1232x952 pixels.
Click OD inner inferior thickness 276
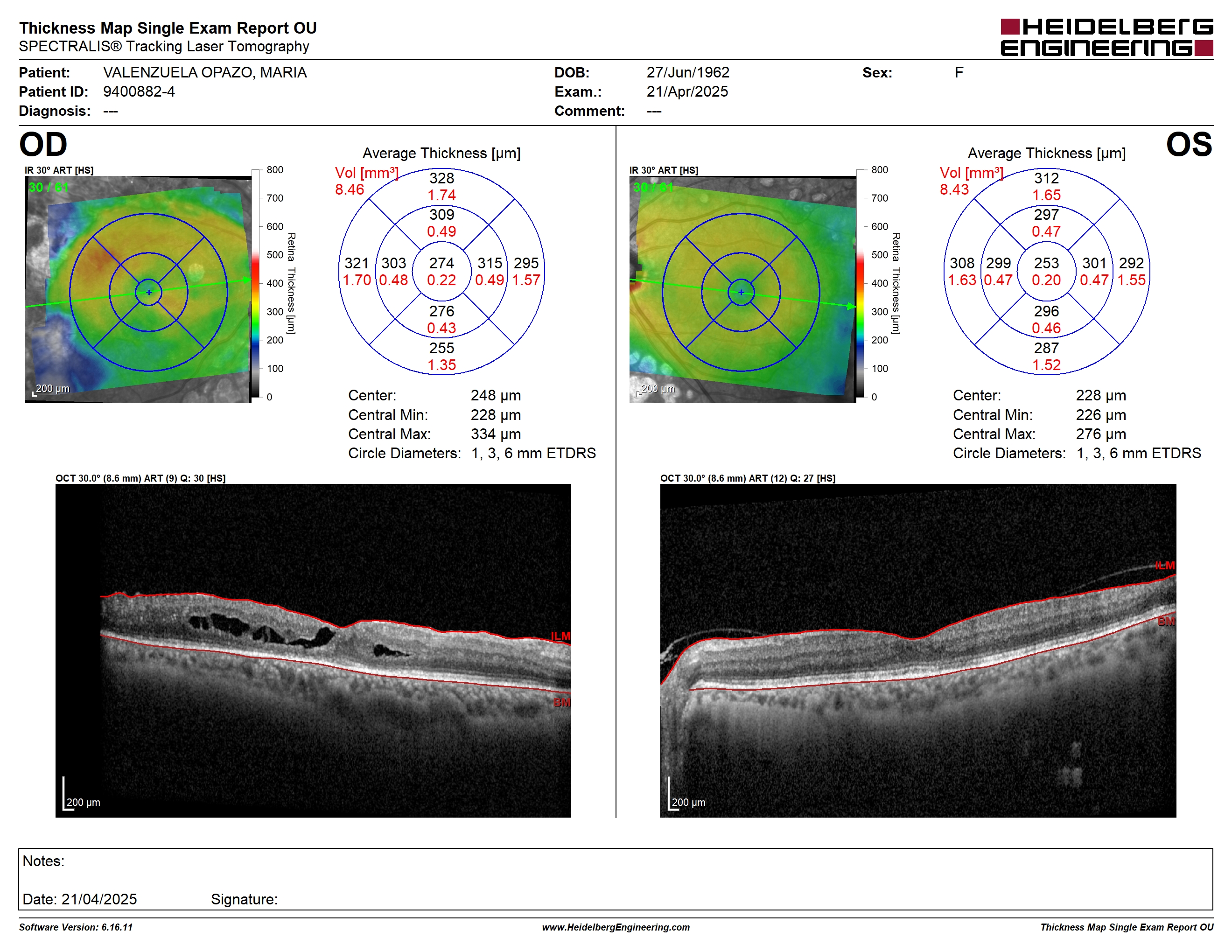click(441, 311)
